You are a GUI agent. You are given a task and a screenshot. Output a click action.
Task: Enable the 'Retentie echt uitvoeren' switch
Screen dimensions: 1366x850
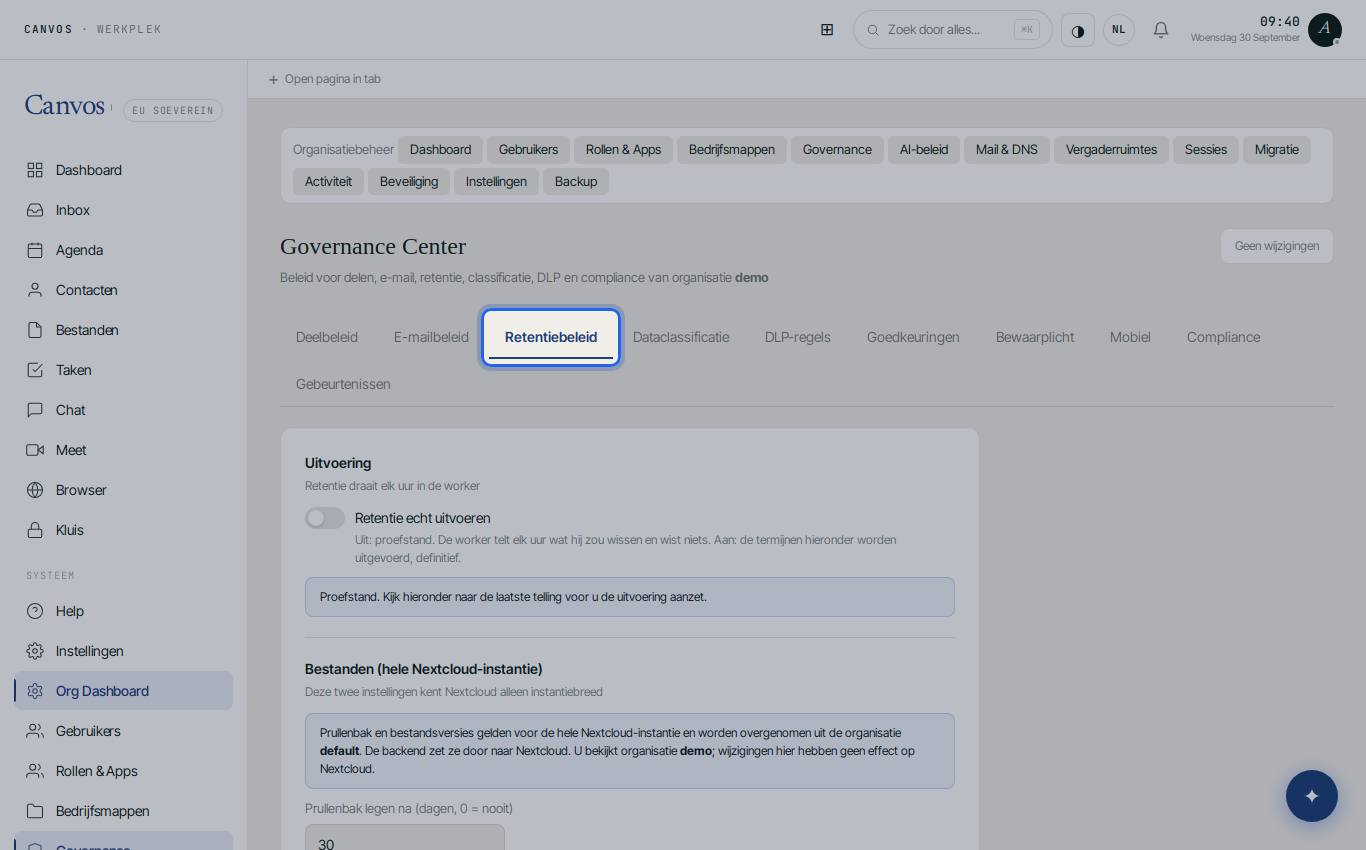pos(325,518)
